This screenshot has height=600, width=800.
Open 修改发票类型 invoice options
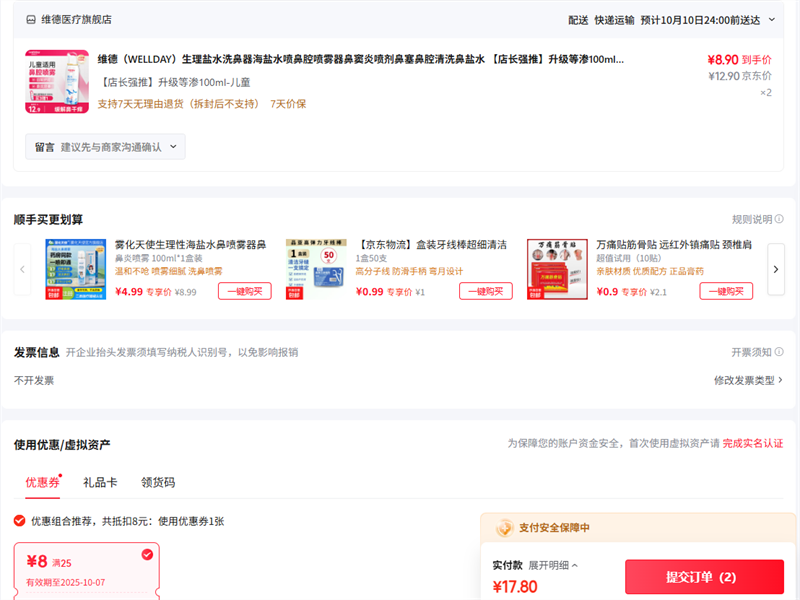pyautogui.click(x=748, y=380)
